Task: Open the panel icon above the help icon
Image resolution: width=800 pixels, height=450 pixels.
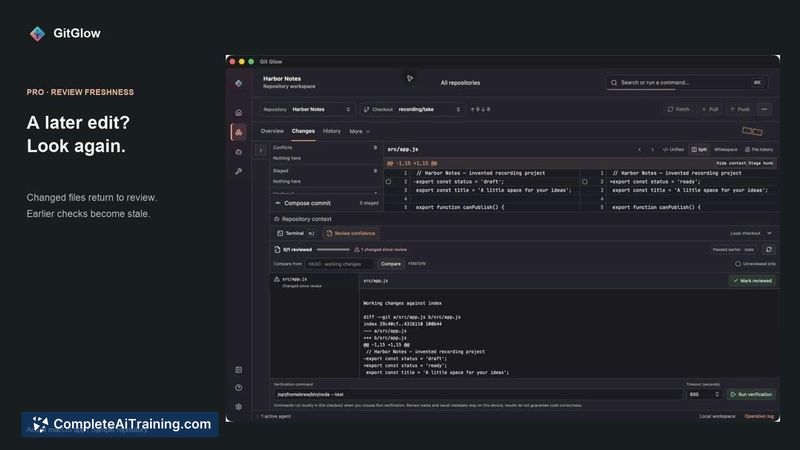Action: 238,369
